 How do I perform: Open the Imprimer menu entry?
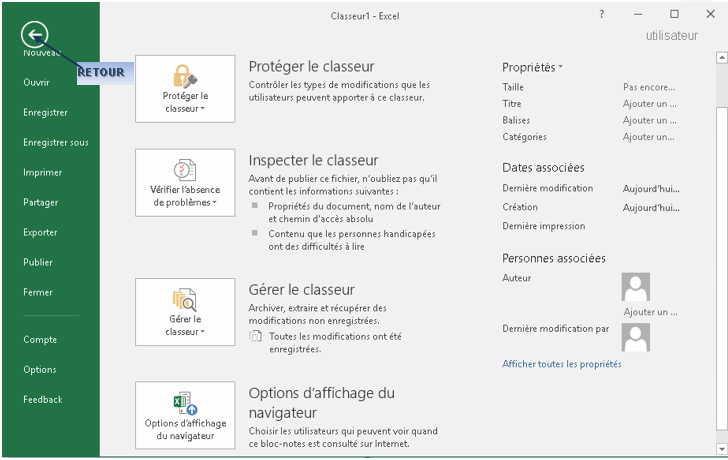click(43, 173)
